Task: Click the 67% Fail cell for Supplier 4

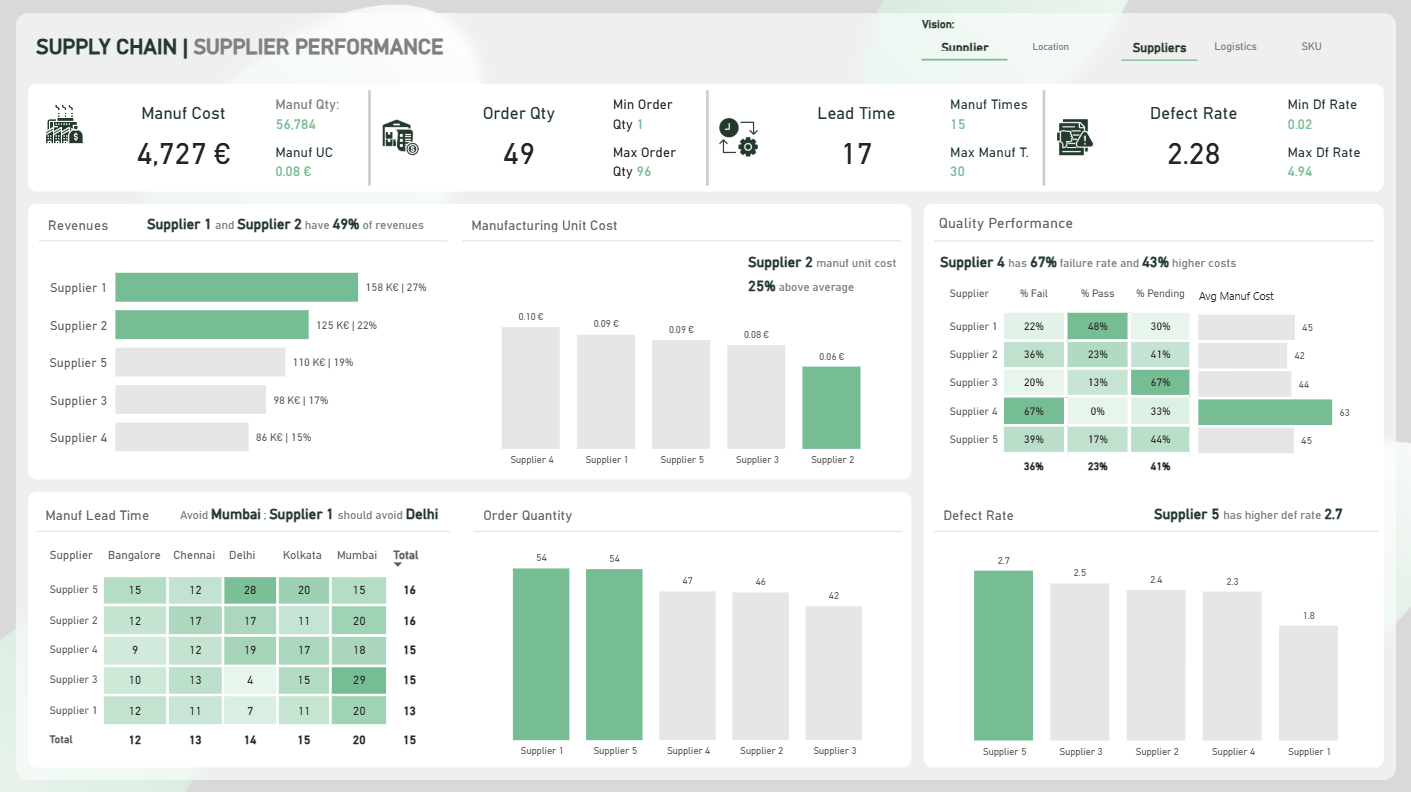Action: pyautogui.click(x=1034, y=411)
